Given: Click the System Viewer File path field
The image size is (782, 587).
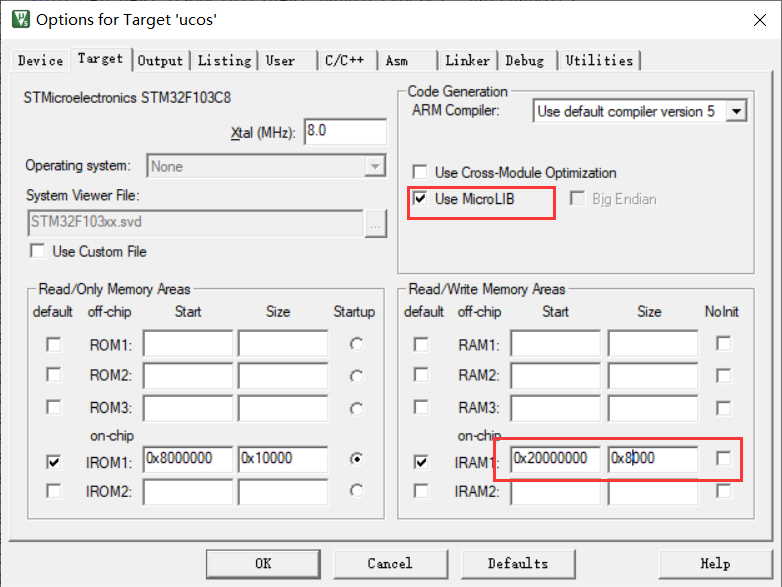Looking at the screenshot, I should point(196,223).
